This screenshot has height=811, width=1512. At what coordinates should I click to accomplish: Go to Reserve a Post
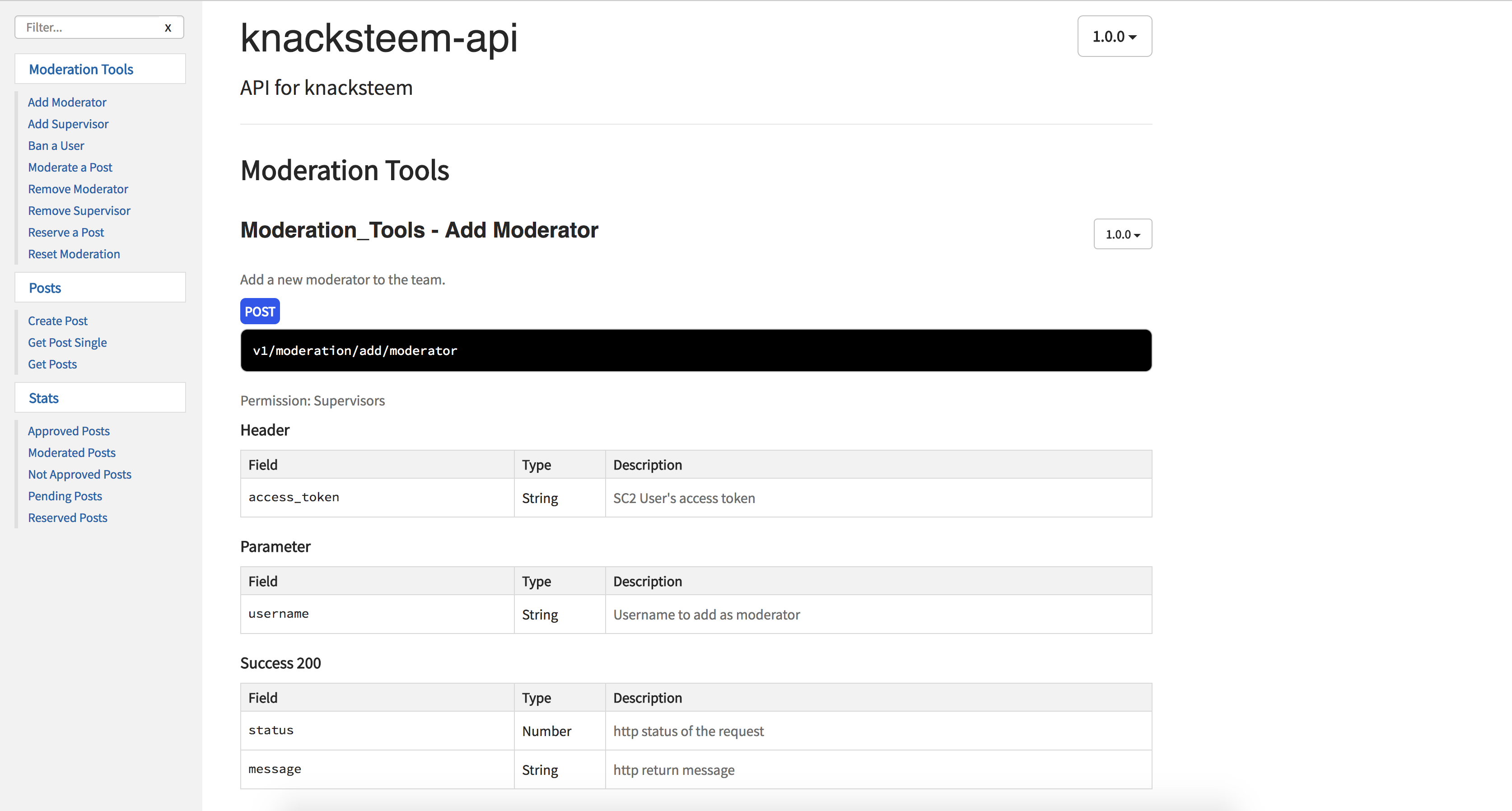66,233
